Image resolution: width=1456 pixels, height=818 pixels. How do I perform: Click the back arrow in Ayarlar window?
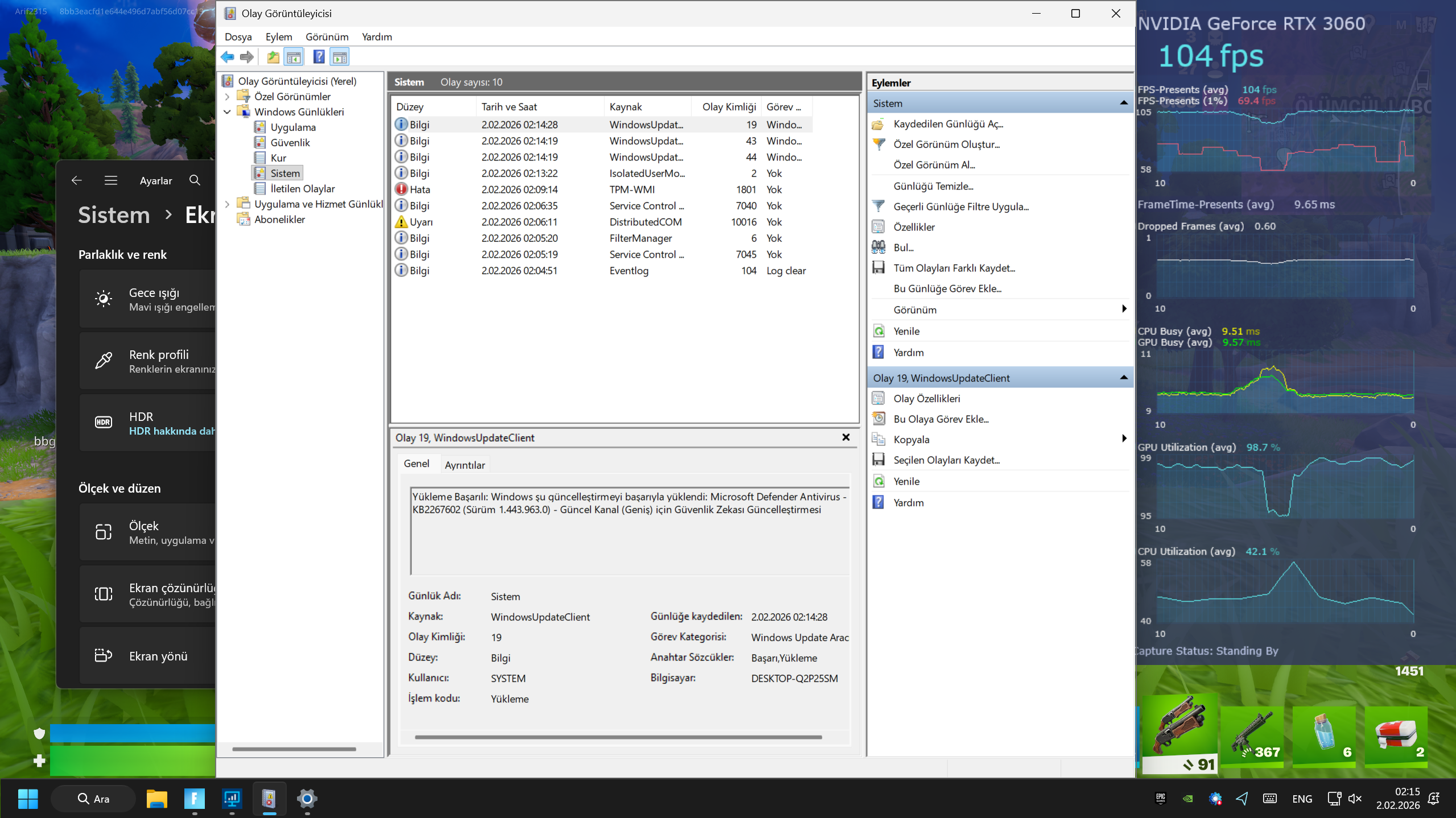77,180
